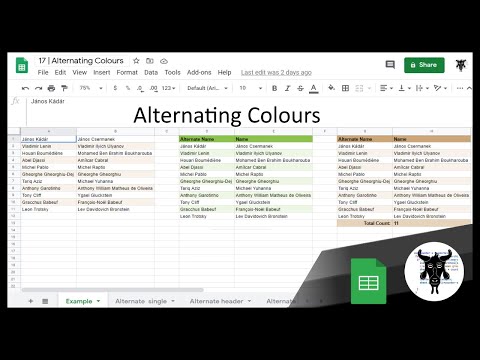This screenshot has width=480, height=360.
Task: Open the font family dropdown
Action: (207, 88)
